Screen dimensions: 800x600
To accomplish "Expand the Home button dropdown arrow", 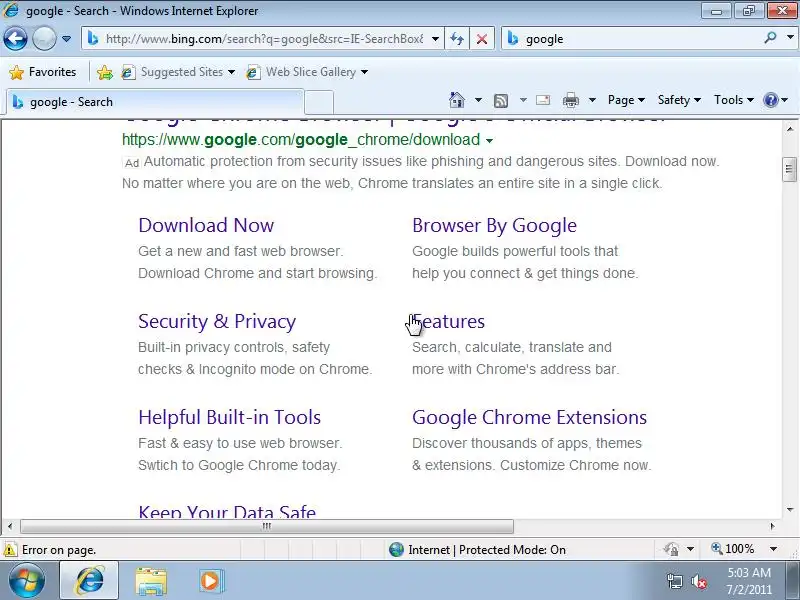I will pyautogui.click(x=478, y=100).
